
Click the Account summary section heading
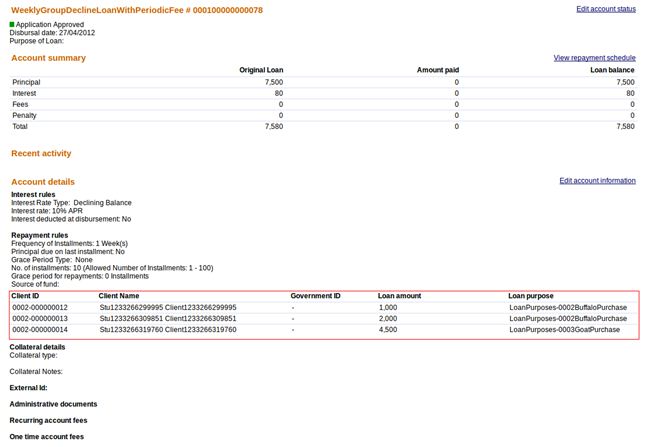(48, 58)
